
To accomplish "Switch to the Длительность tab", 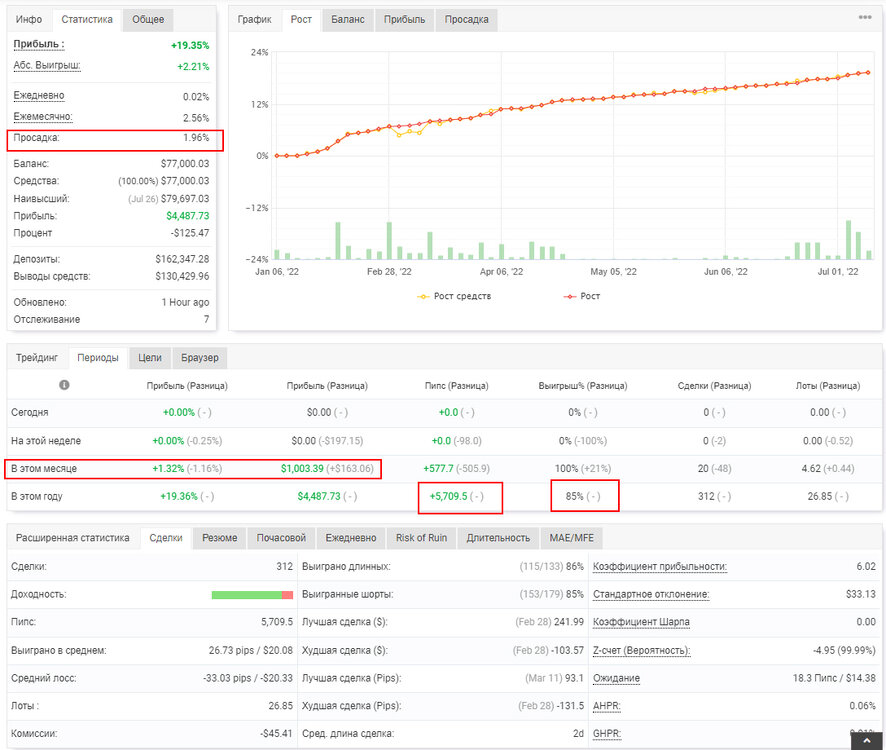I will [x=498, y=538].
